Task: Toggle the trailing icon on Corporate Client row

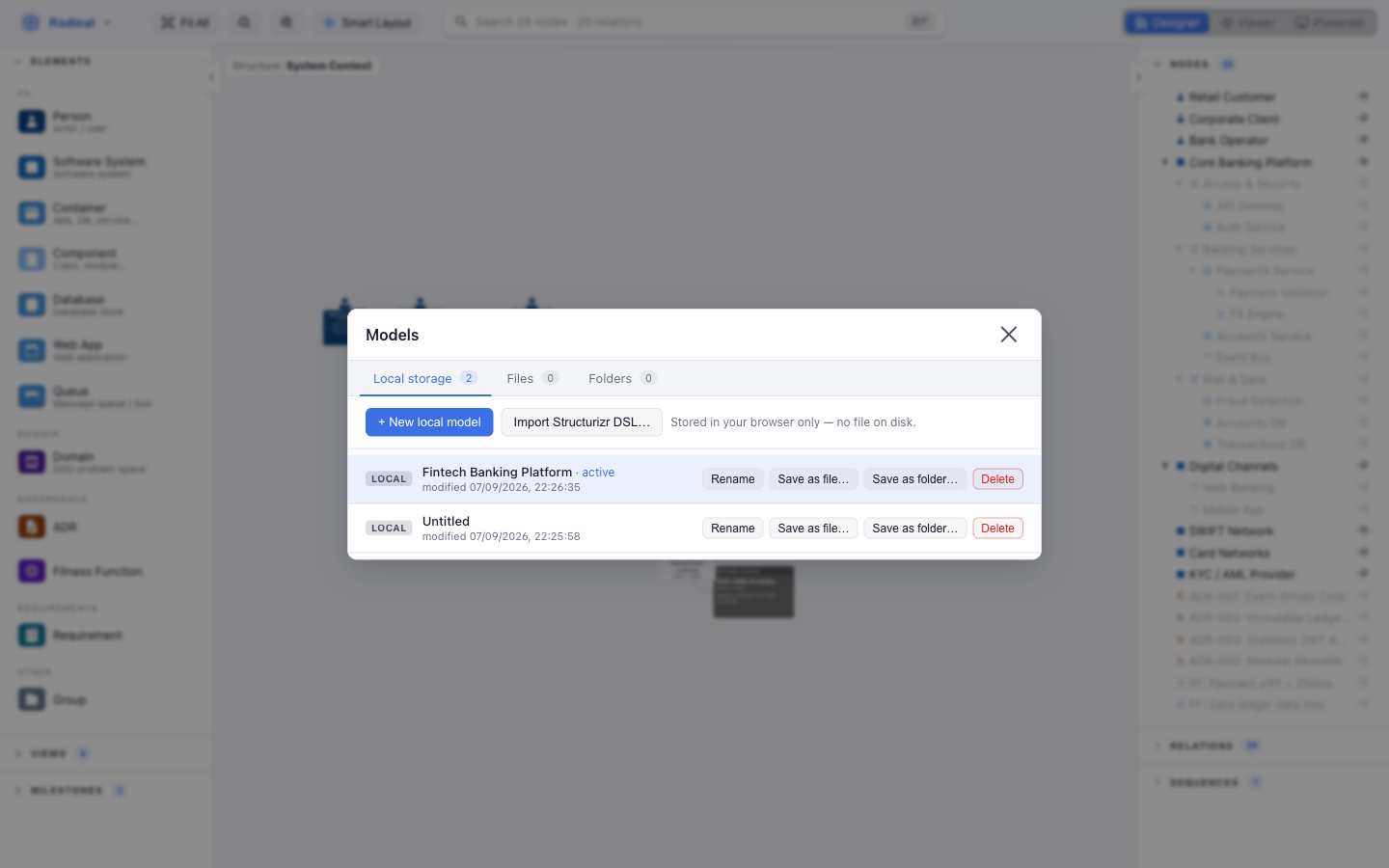Action: (x=1364, y=119)
